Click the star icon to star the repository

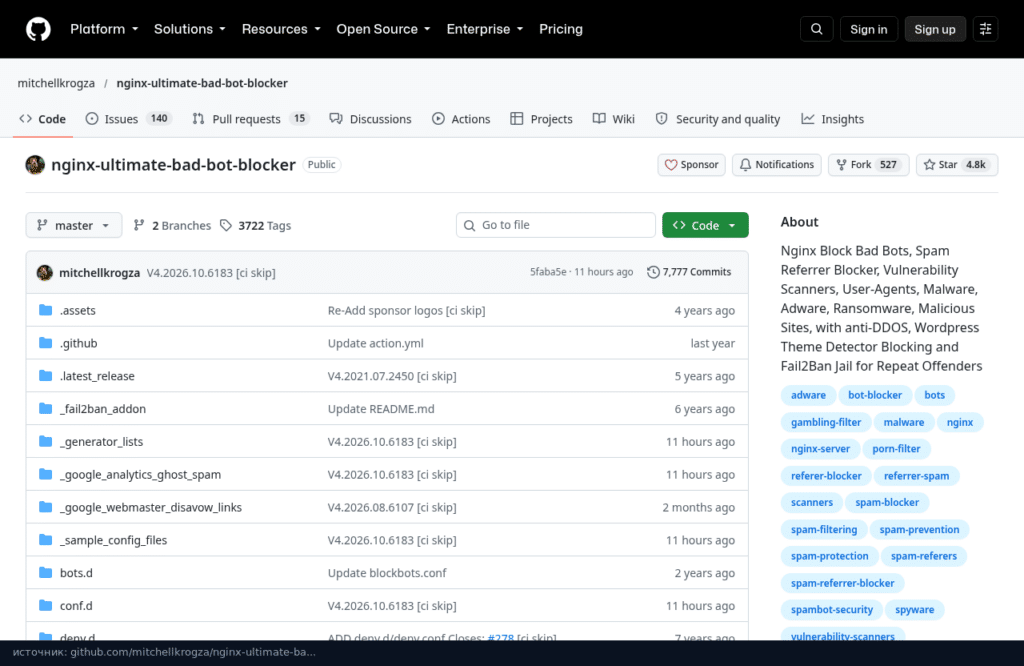(929, 165)
